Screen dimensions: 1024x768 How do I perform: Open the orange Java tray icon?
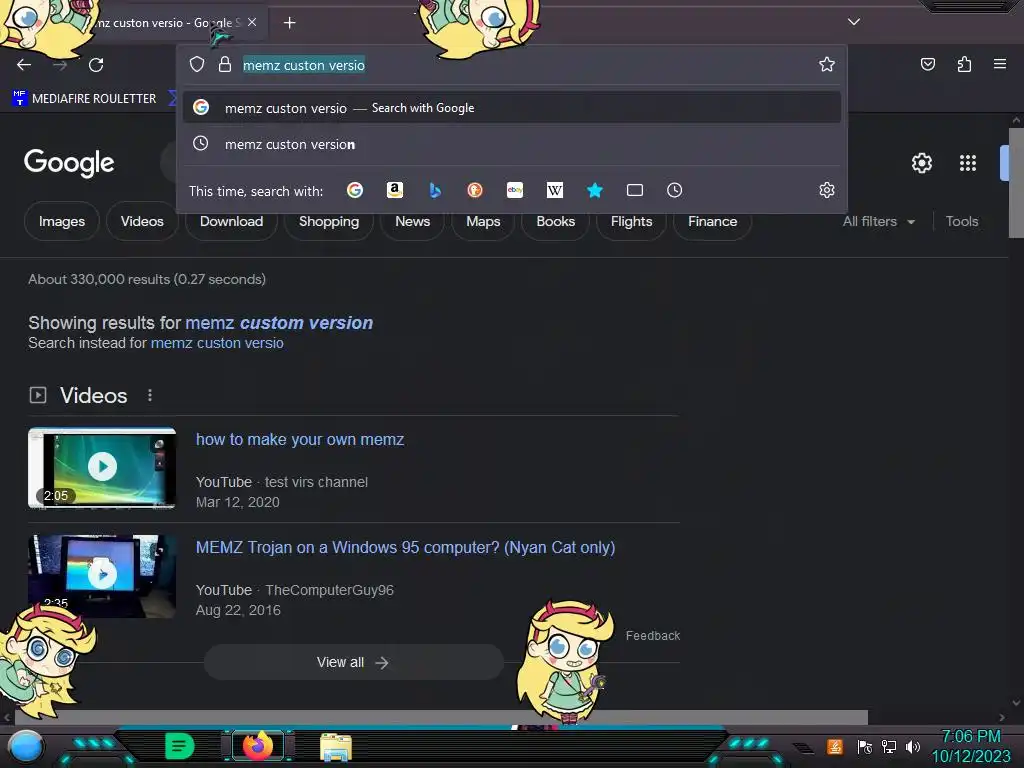(834, 747)
